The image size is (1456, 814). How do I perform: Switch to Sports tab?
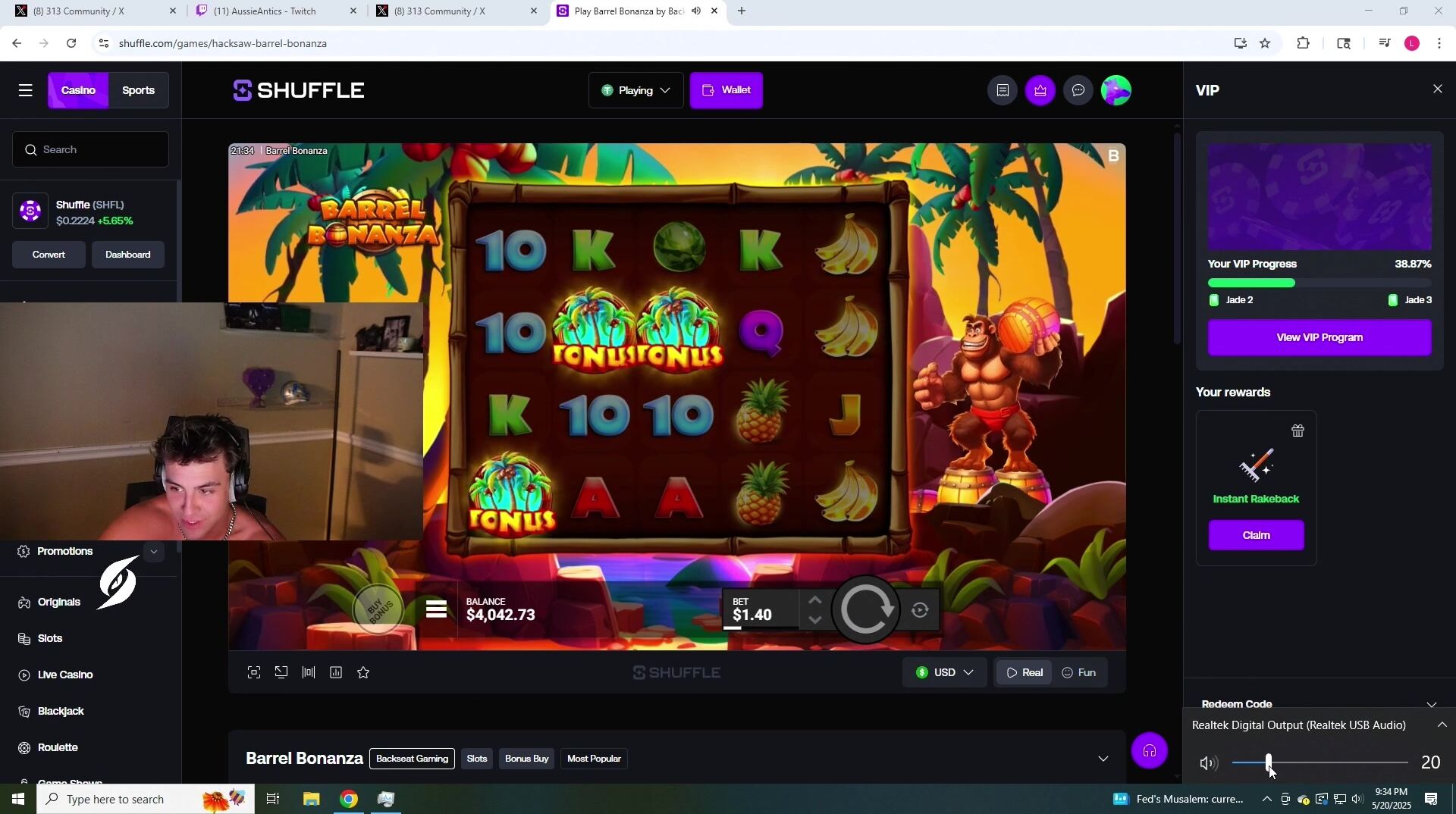point(138,91)
